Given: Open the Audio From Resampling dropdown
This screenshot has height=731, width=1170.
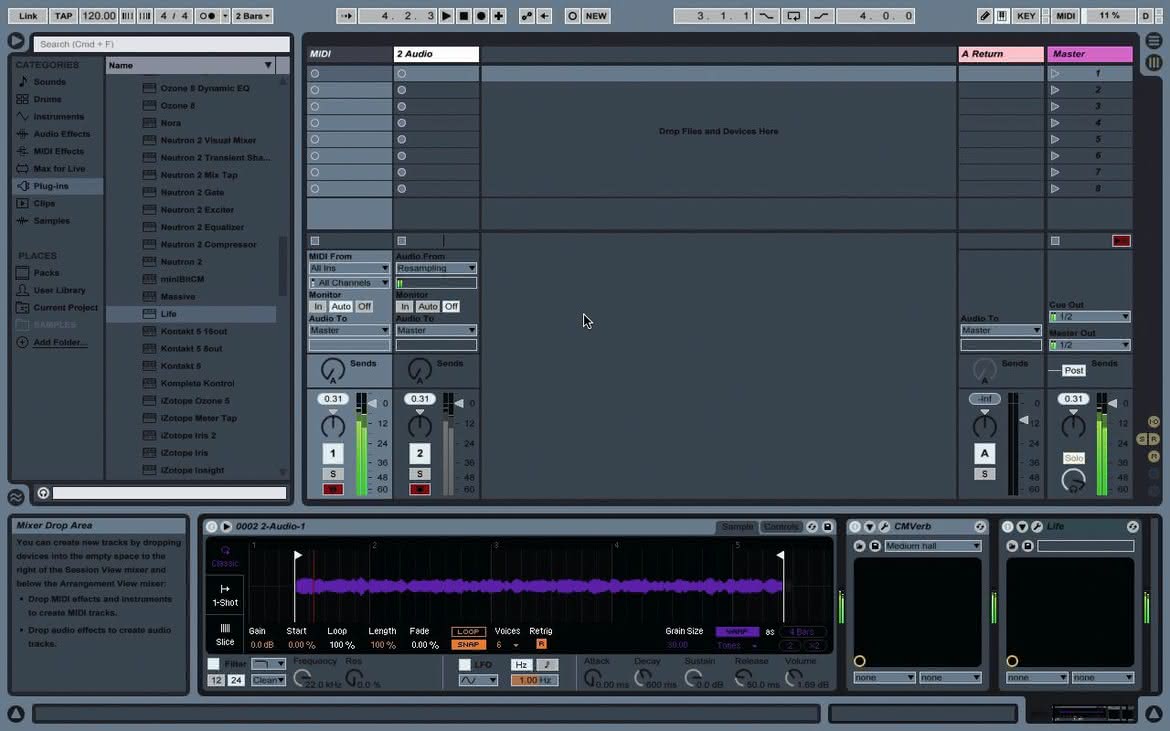Looking at the screenshot, I should pos(436,269).
